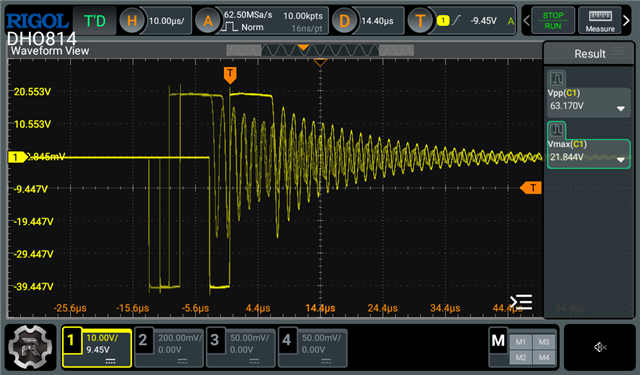Select math channel M1
This screenshot has height=375, width=640.
(x=520, y=342)
